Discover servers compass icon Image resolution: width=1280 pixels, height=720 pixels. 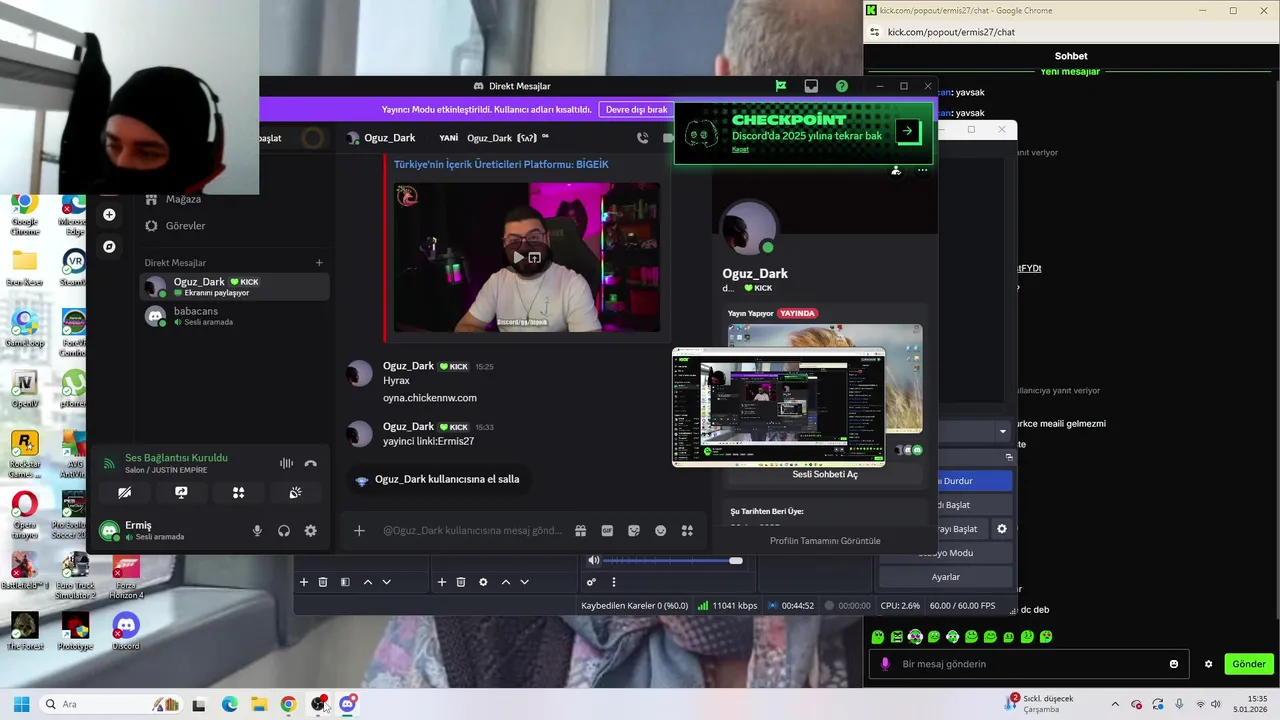click(109, 246)
